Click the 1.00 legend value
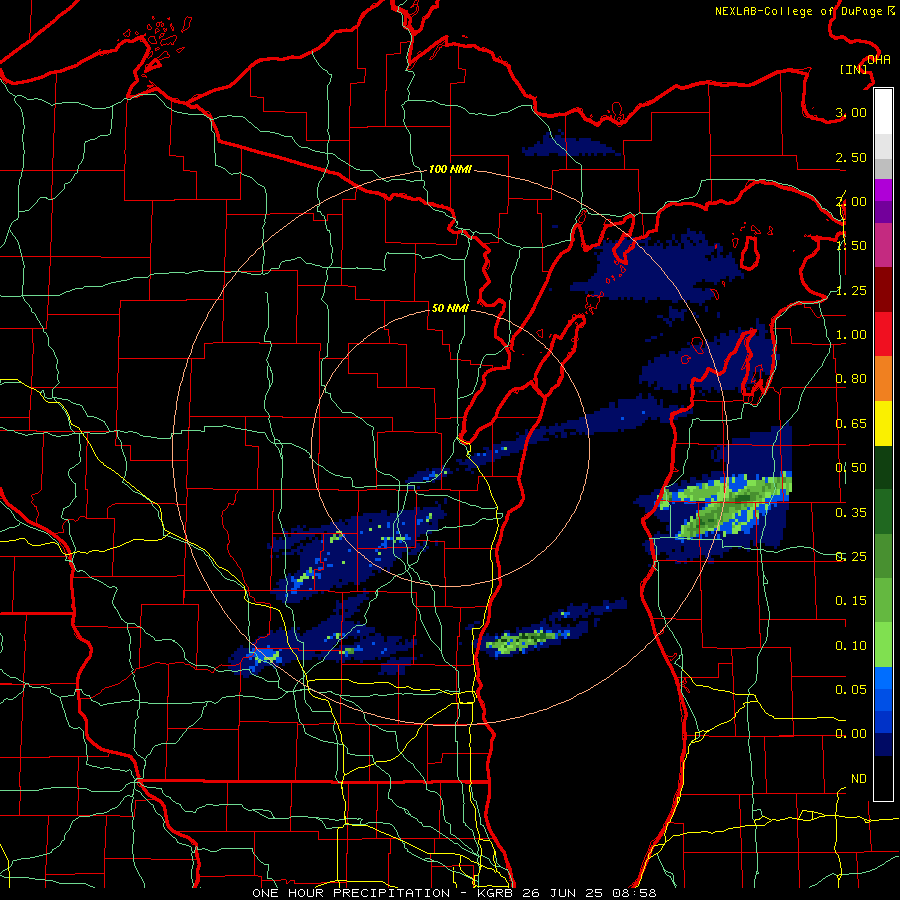900x900 pixels. 851,335
